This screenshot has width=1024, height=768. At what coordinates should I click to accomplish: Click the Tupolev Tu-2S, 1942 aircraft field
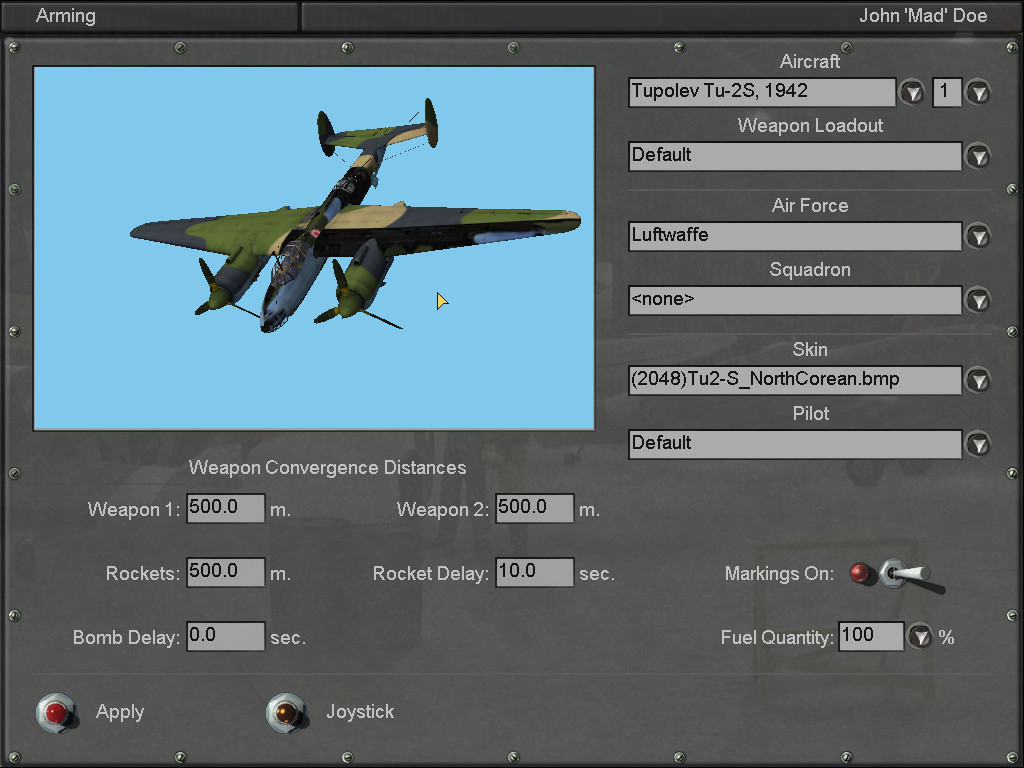tap(762, 92)
